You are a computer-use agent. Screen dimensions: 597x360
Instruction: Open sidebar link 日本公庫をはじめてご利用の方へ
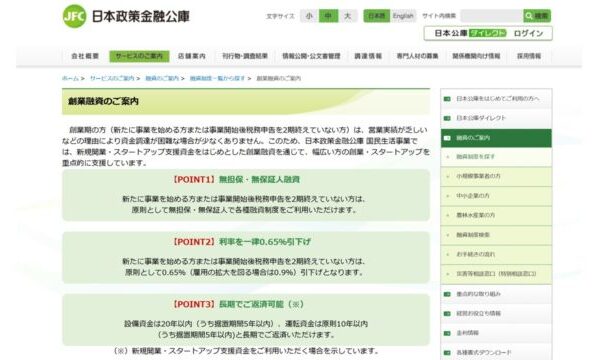(496, 99)
